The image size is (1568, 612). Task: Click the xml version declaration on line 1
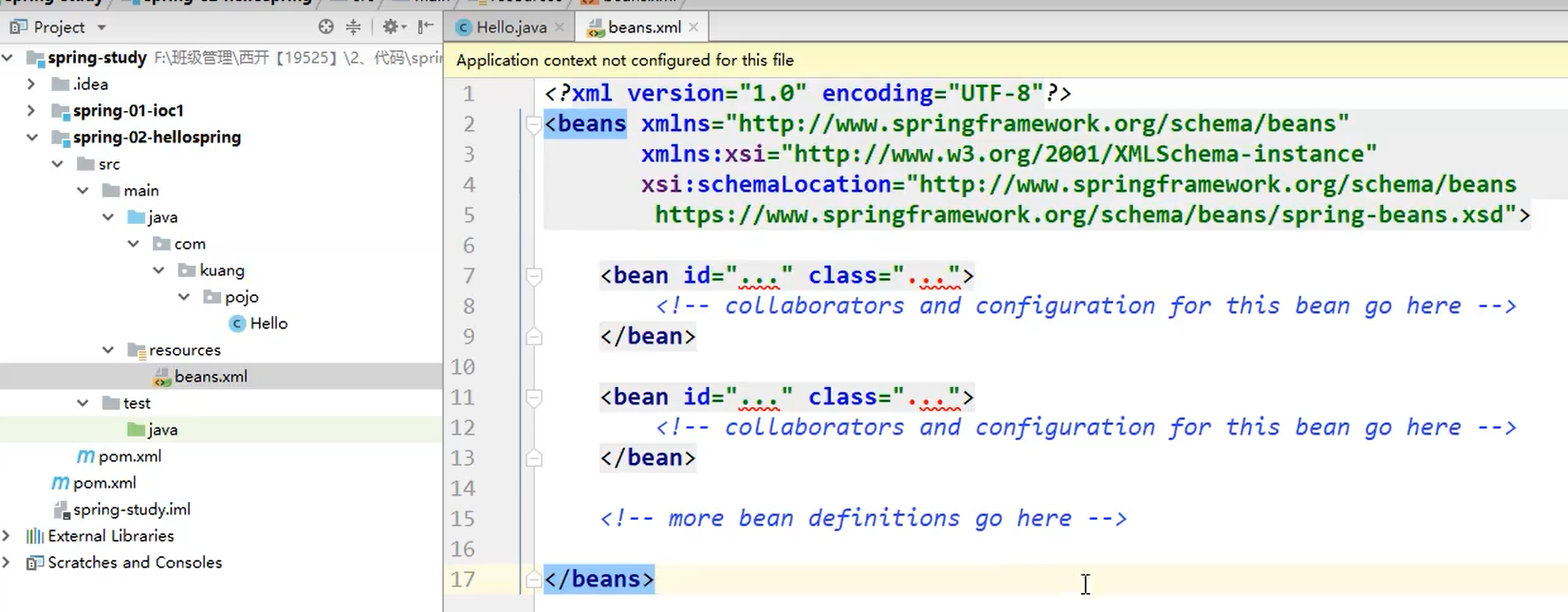pos(808,94)
